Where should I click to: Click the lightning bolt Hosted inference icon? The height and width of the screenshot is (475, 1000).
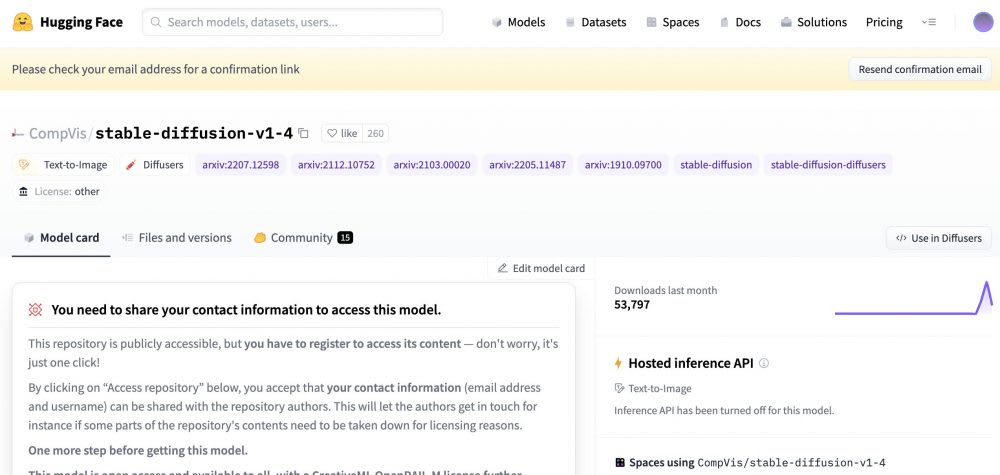618,363
